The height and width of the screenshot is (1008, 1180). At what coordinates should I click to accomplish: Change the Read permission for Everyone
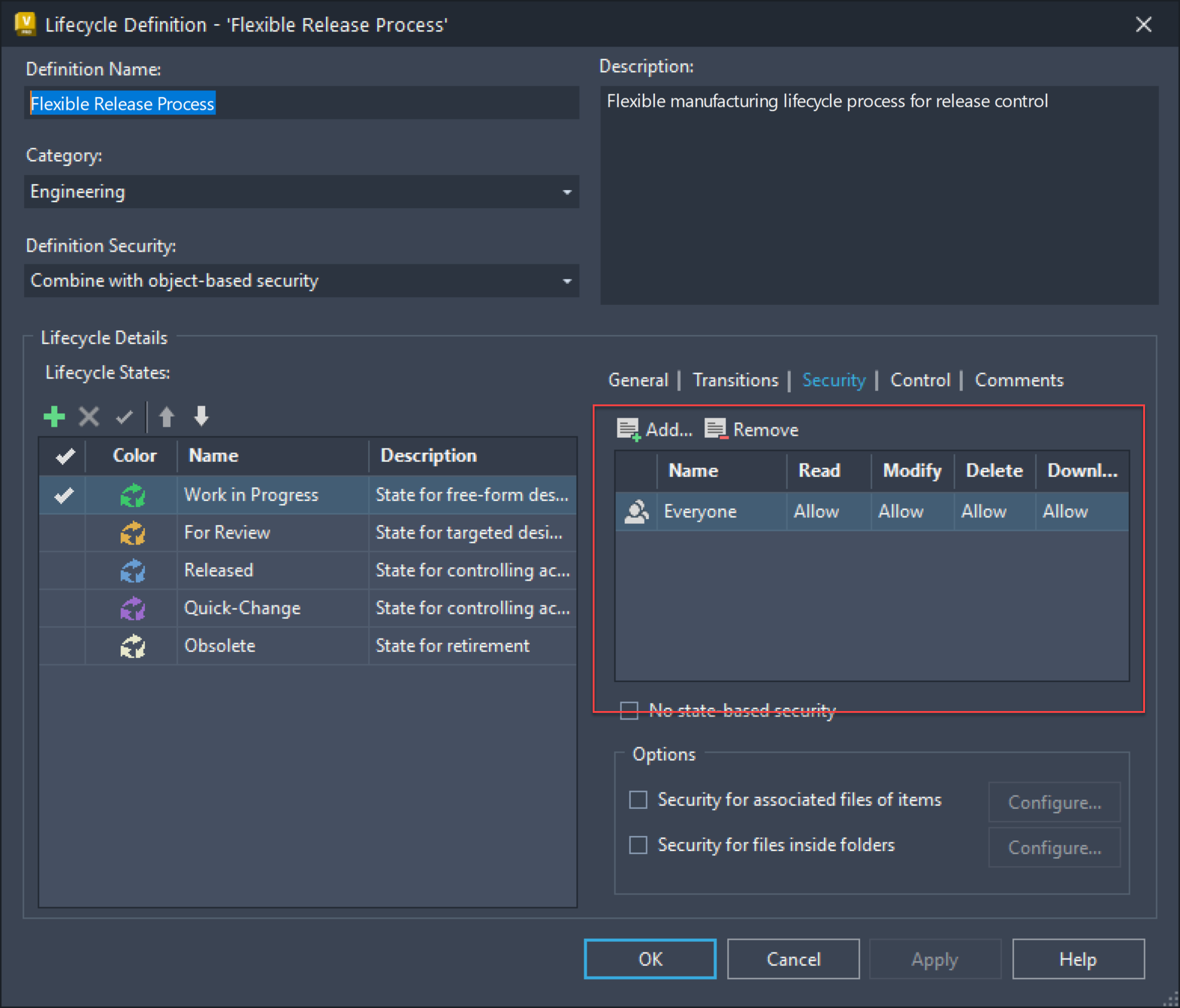point(827,511)
